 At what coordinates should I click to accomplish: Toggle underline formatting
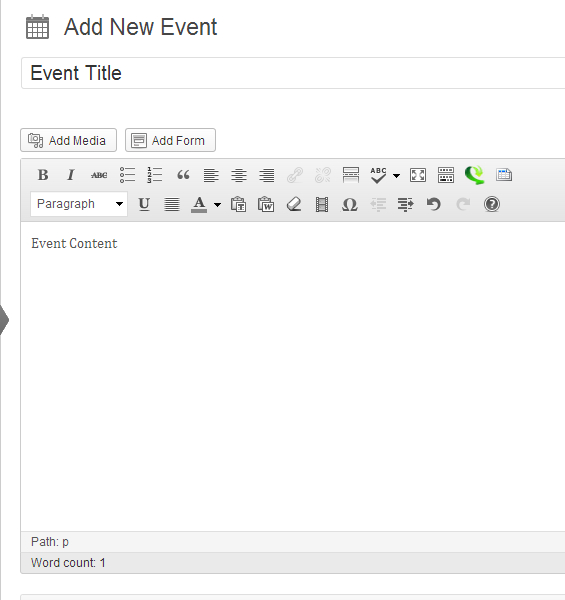point(144,204)
